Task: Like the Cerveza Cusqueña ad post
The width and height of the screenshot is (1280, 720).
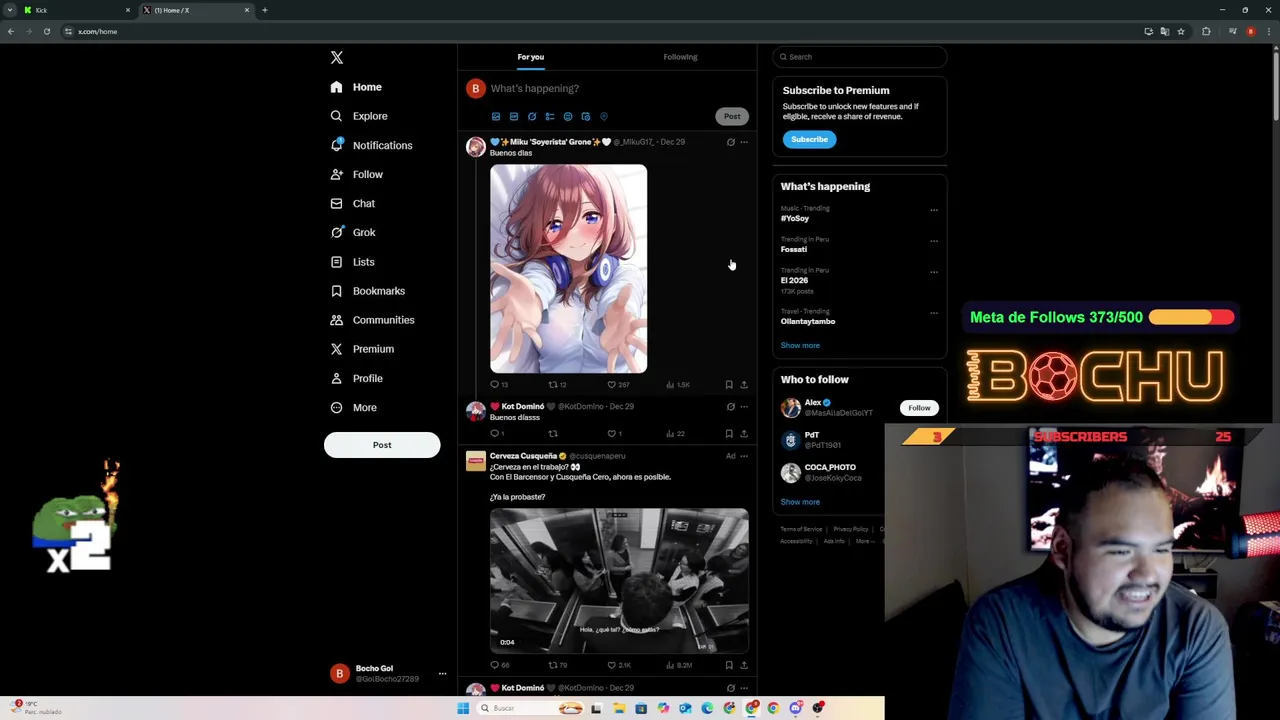Action: coord(619,665)
